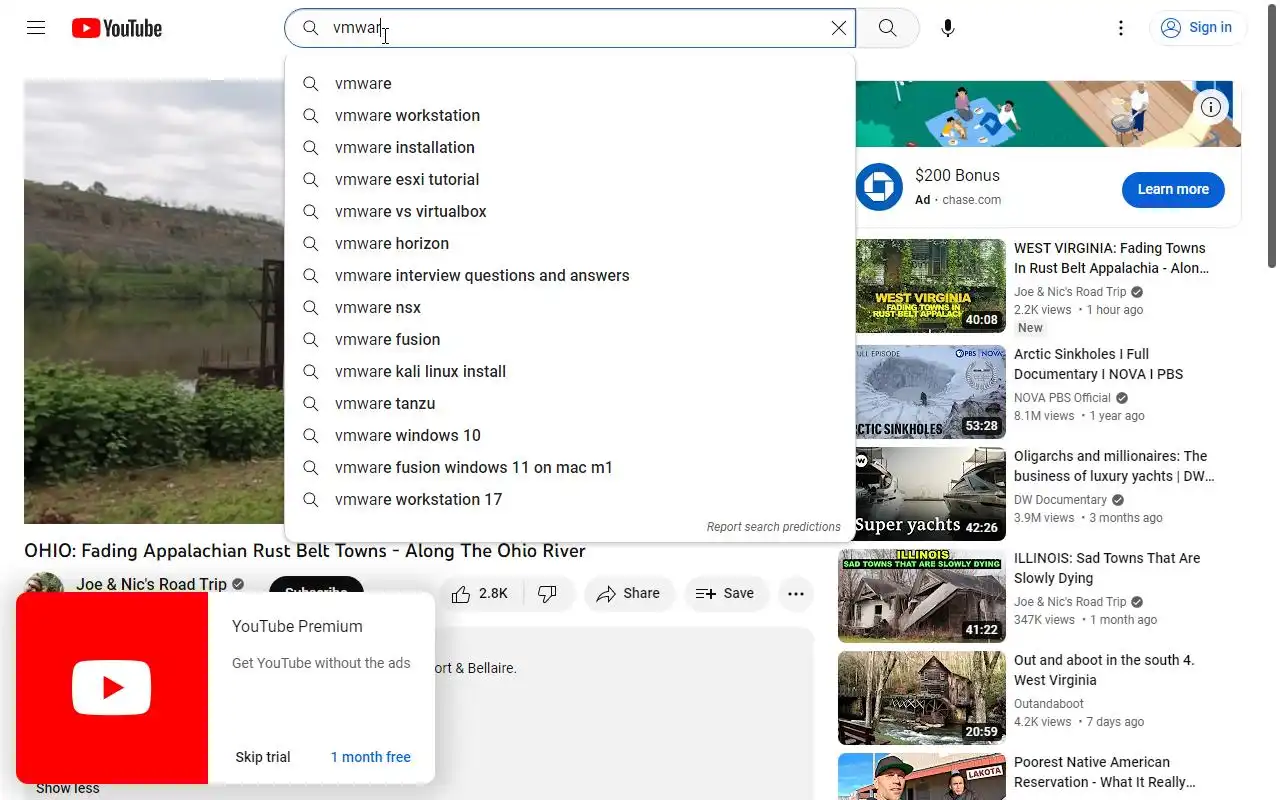
Task: Pick 'vmware interview questions and answers'
Action: coord(570,276)
